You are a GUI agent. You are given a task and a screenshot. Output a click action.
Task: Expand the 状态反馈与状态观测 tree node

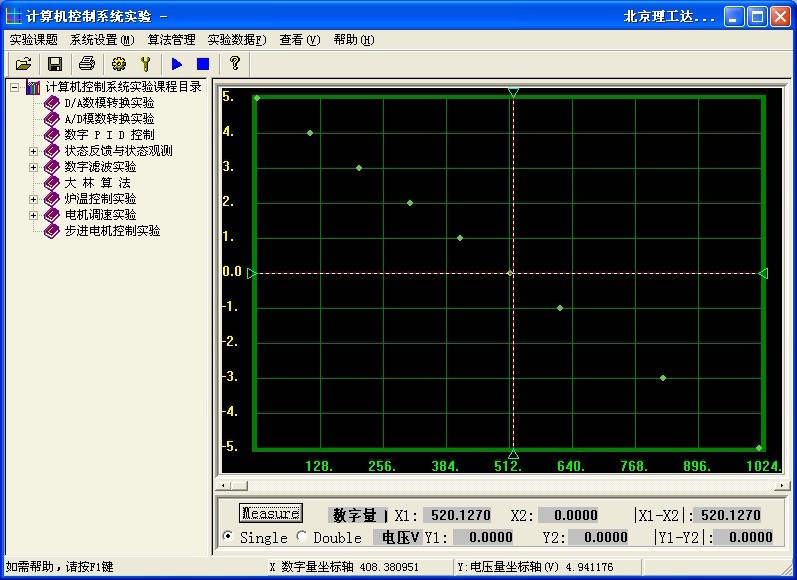(33, 151)
